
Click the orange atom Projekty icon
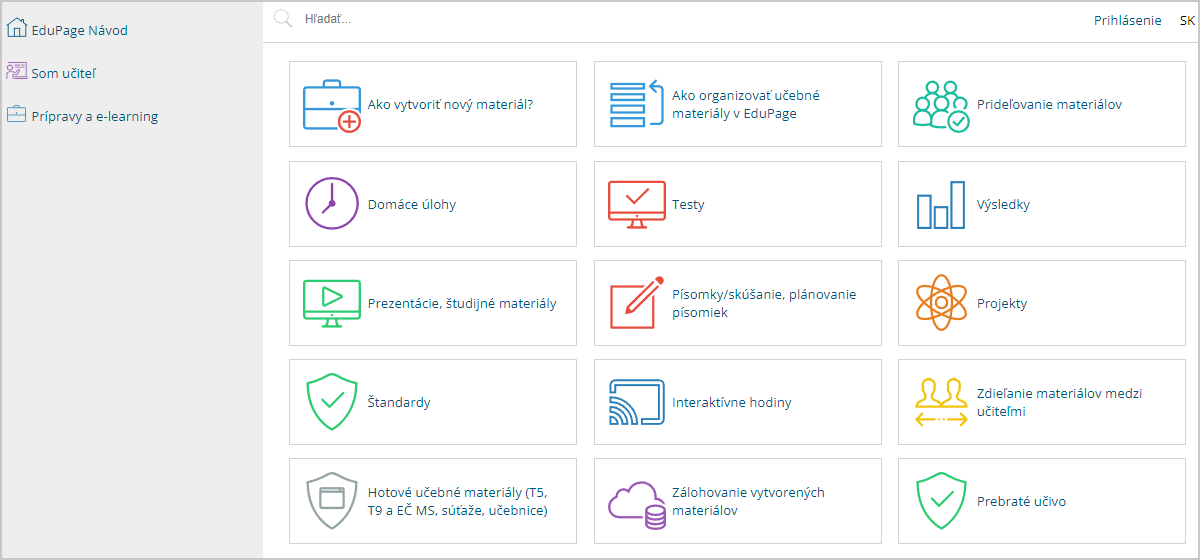pyautogui.click(x=942, y=303)
